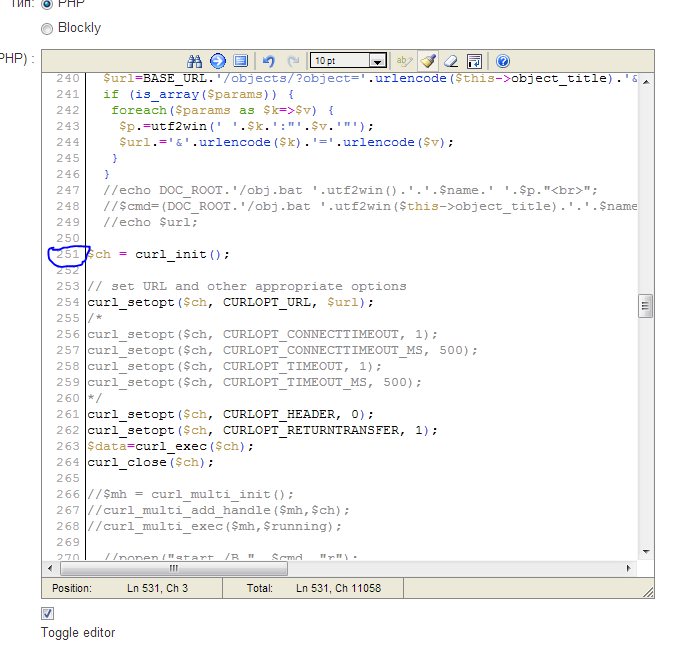This screenshot has width=673, height=650.
Task: Open search with the binoculars icon
Action: click(x=194, y=61)
